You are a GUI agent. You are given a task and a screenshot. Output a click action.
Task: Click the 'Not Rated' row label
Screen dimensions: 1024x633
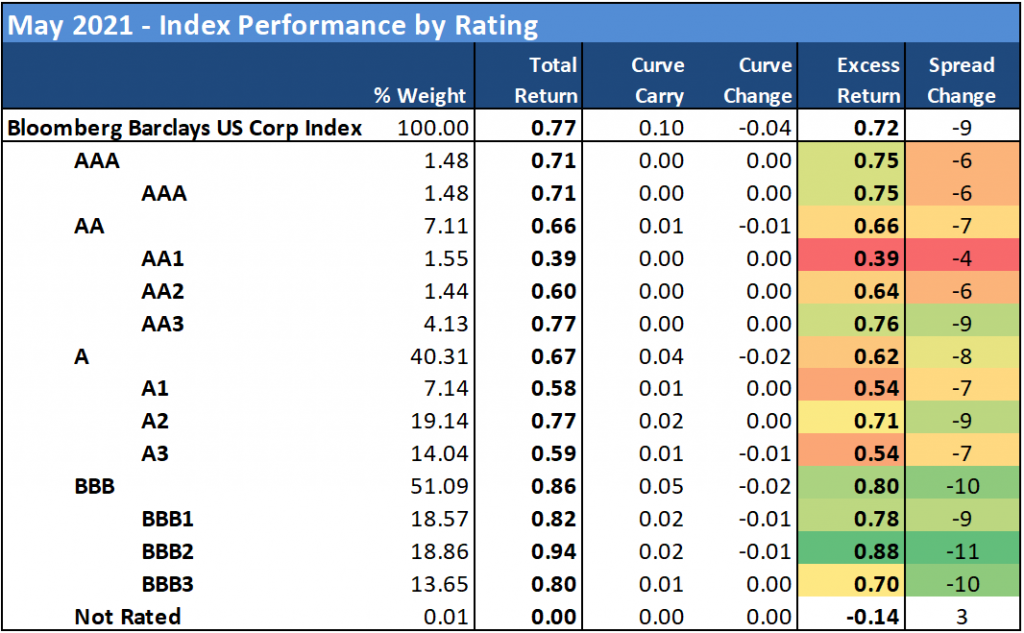click(127, 617)
